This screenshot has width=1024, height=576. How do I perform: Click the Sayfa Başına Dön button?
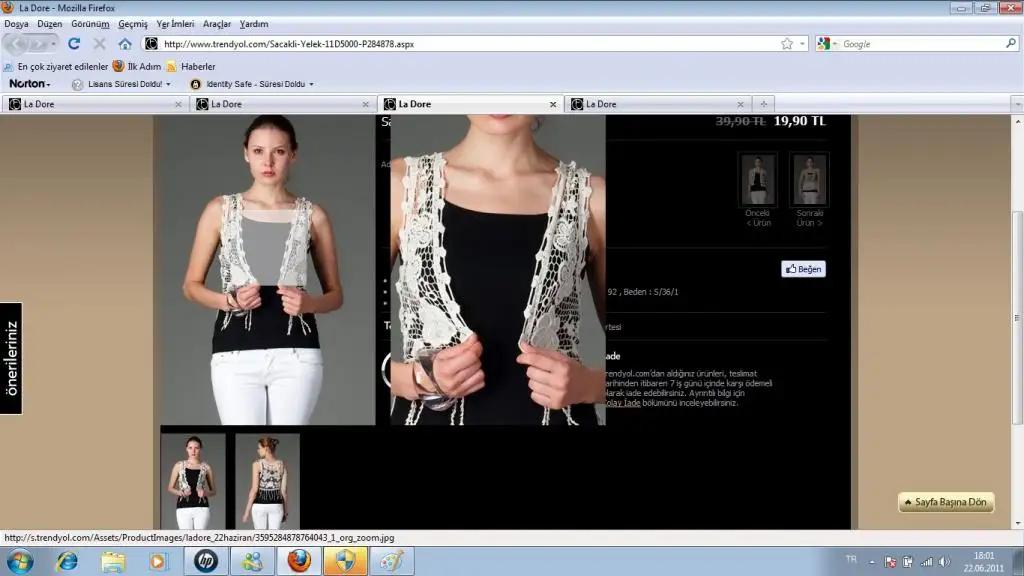click(x=945, y=502)
